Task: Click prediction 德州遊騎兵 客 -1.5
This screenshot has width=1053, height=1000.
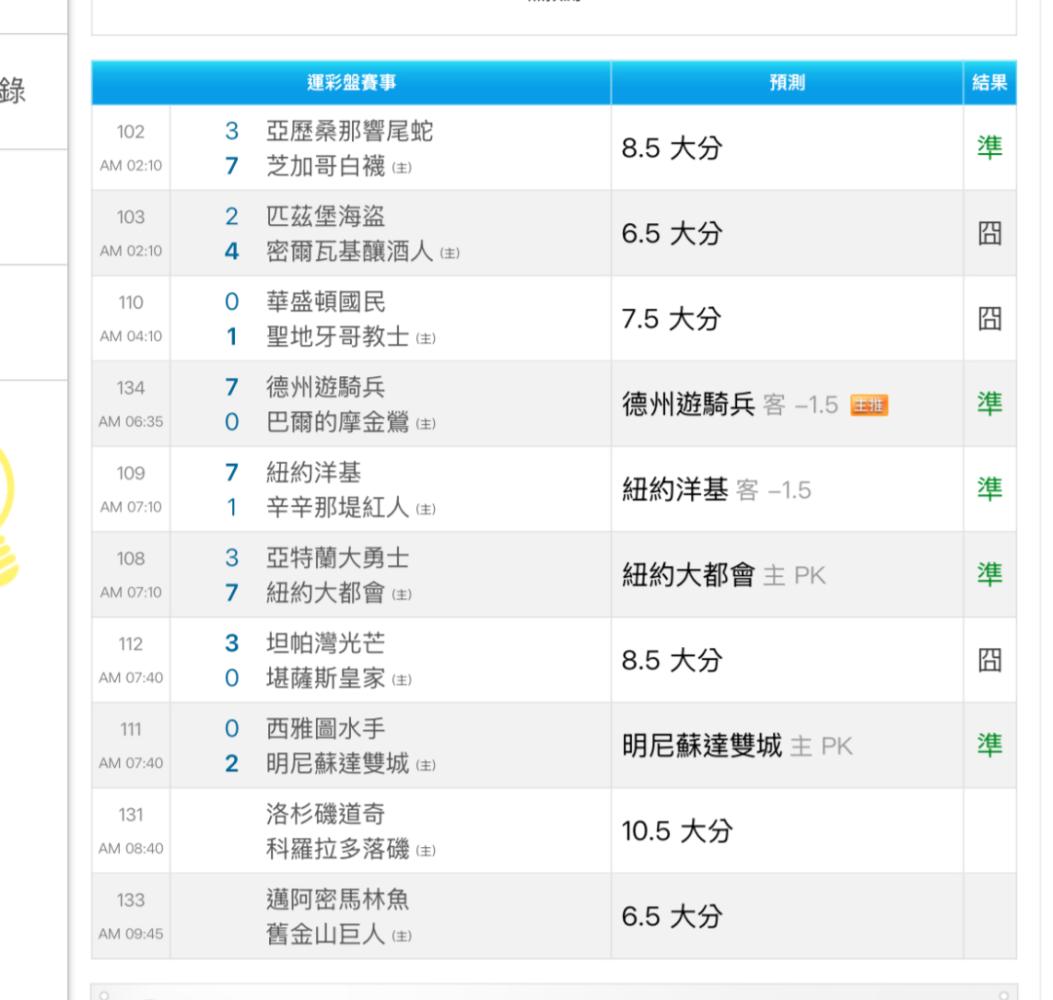Action: click(x=730, y=404)
